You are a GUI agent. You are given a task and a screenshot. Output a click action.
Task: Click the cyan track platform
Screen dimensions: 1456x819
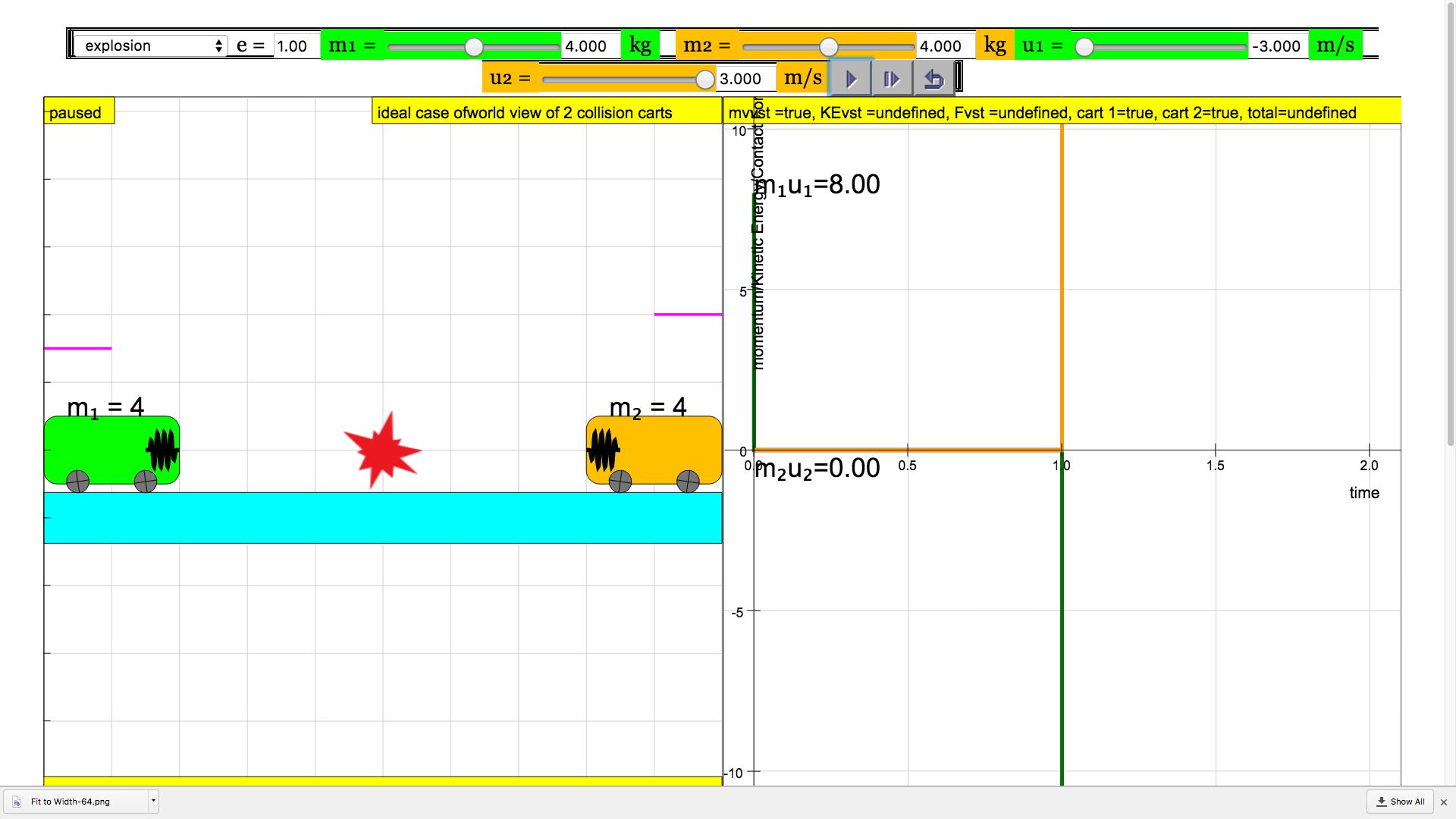coord(383,518)
